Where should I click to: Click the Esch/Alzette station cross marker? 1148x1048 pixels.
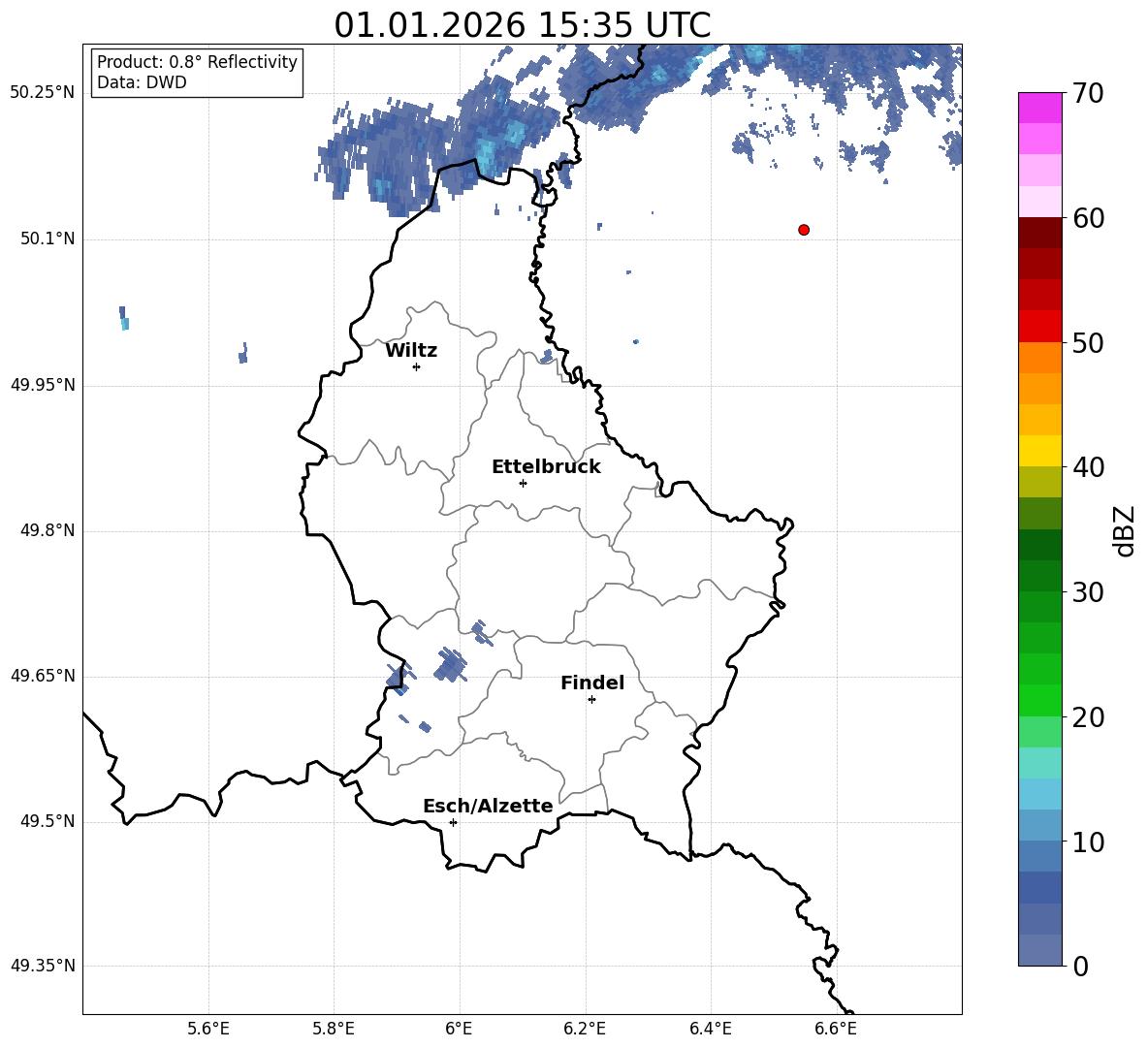[453, 822]
